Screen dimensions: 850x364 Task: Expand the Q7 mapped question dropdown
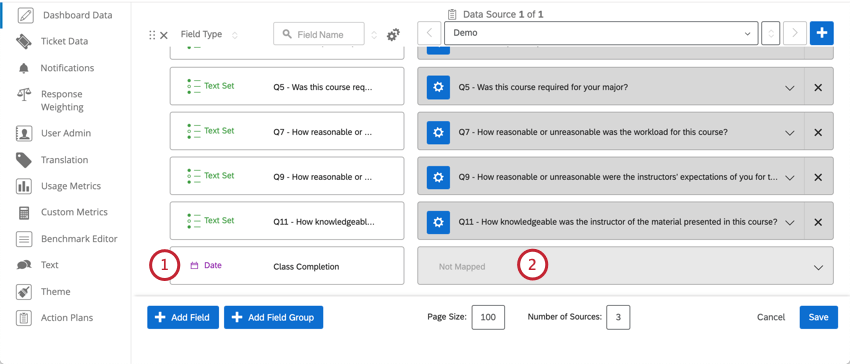tap(790, 133)
